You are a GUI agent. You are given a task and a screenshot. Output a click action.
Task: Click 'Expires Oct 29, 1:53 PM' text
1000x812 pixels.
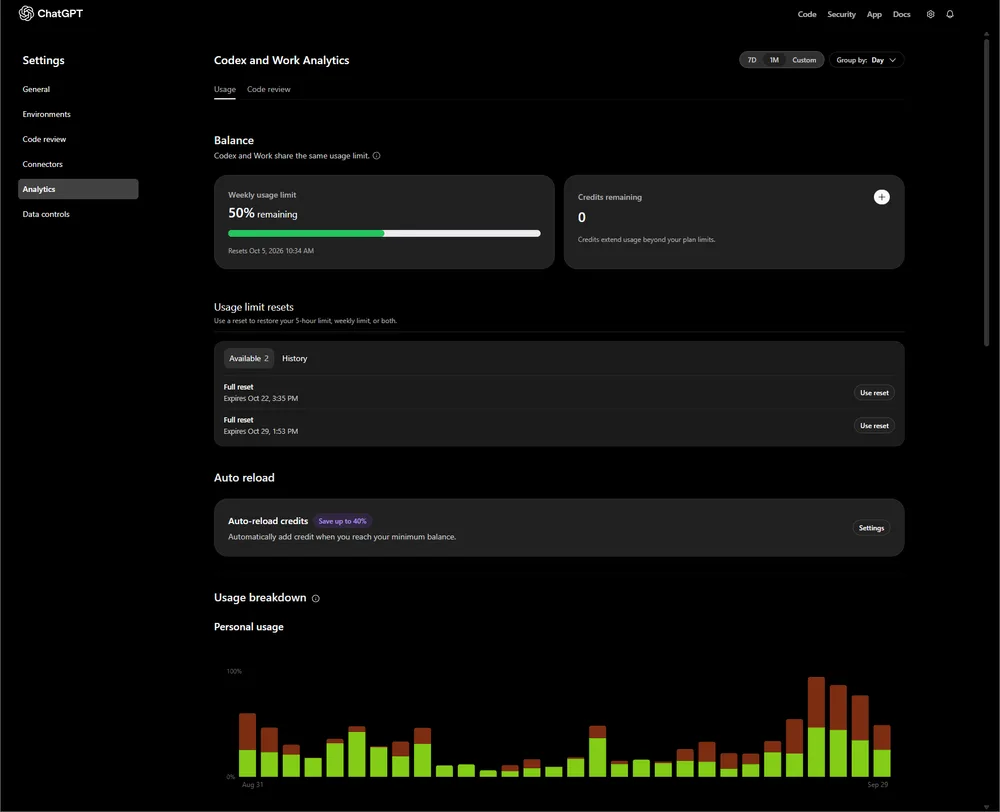click(261, 432)
